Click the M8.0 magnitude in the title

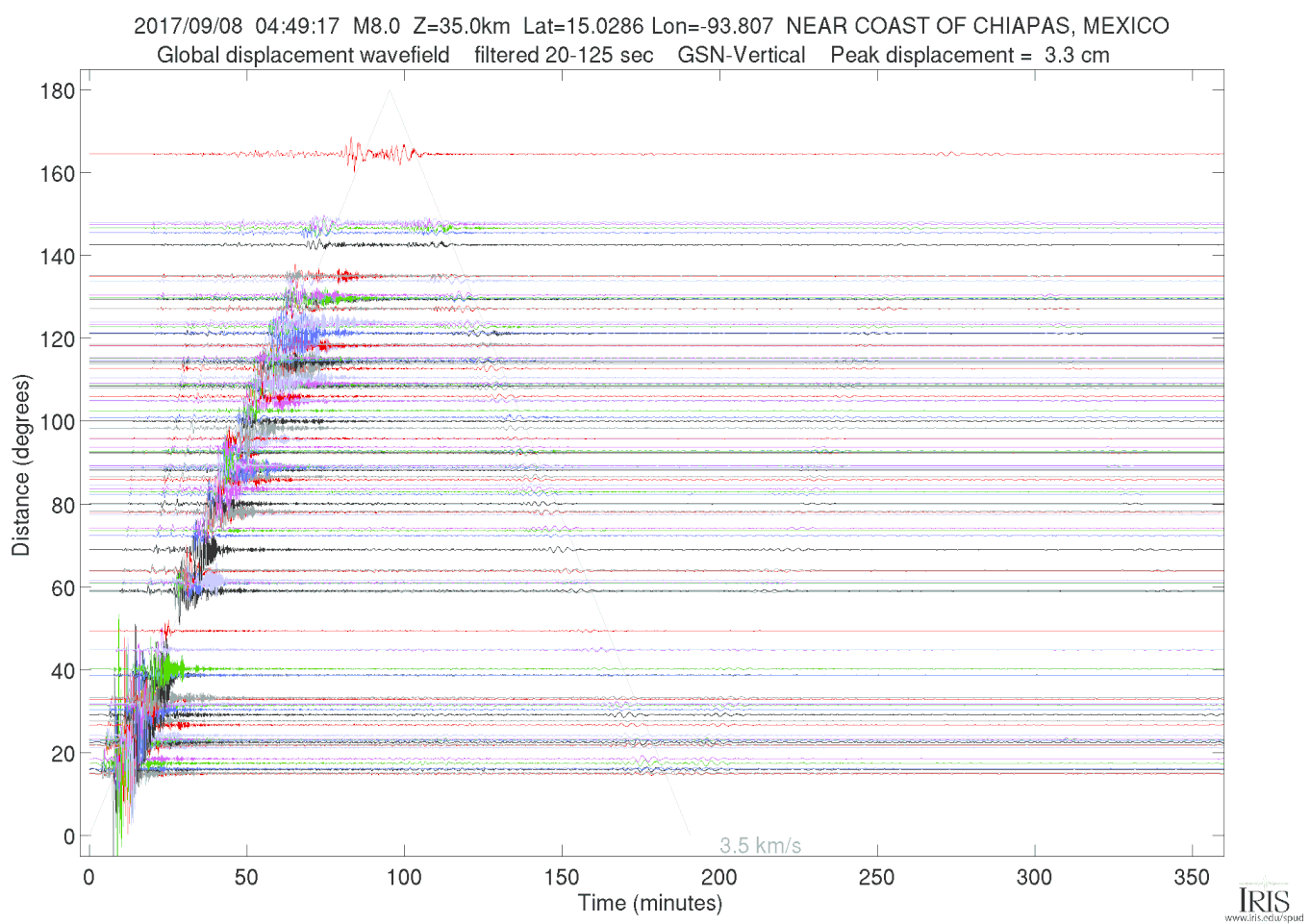376,26
